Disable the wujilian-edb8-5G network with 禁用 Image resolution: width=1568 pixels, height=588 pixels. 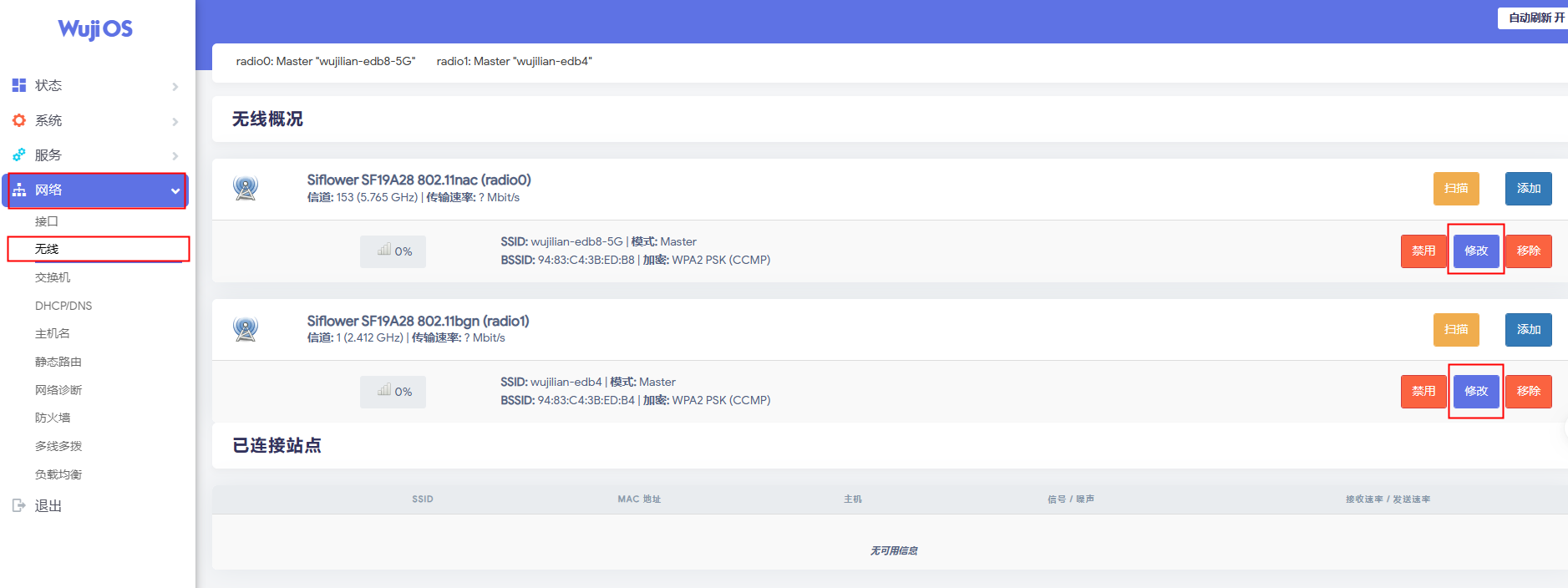coord(1423,251)
